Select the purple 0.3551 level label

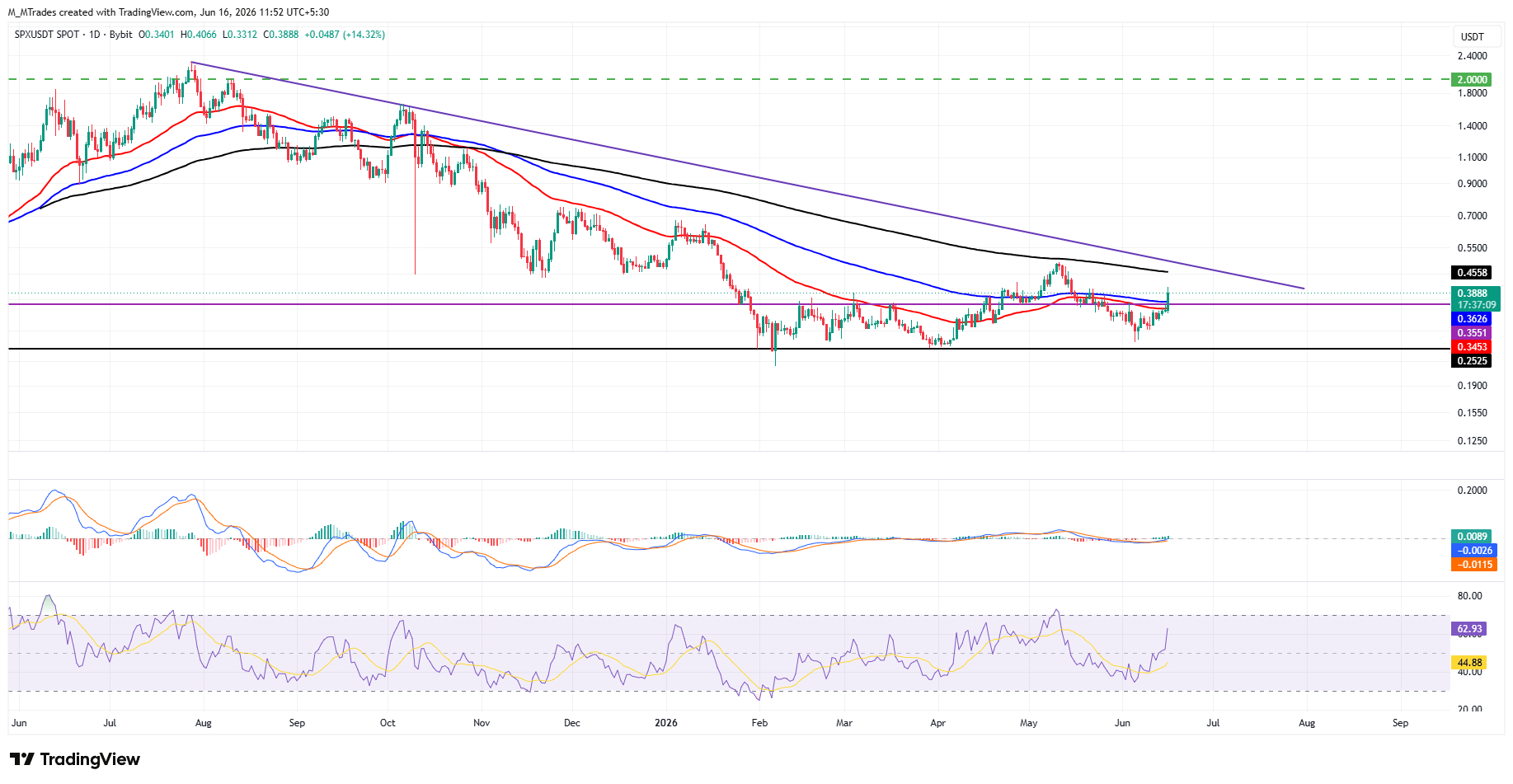click(x=1472, y=333)
